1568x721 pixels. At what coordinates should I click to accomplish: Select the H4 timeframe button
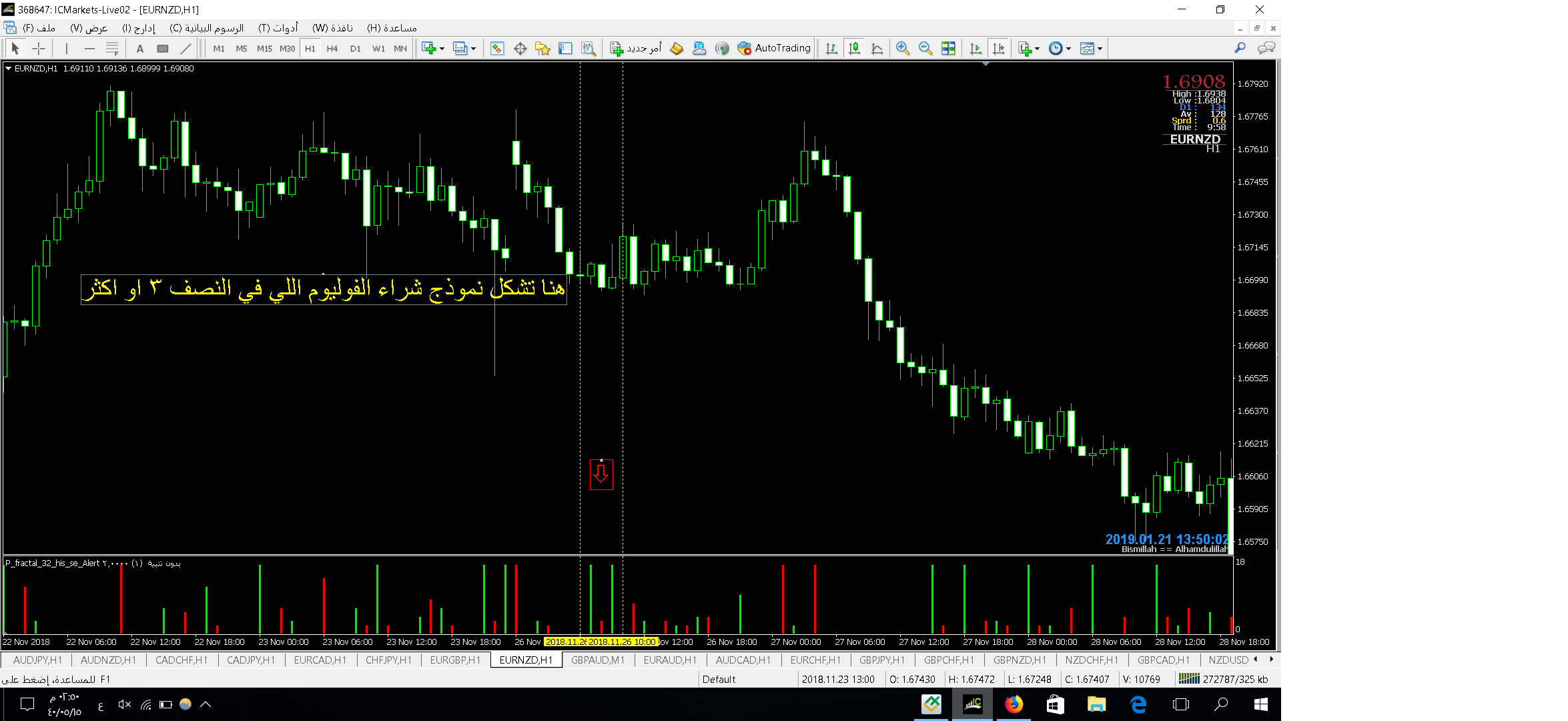coord(332,48)
